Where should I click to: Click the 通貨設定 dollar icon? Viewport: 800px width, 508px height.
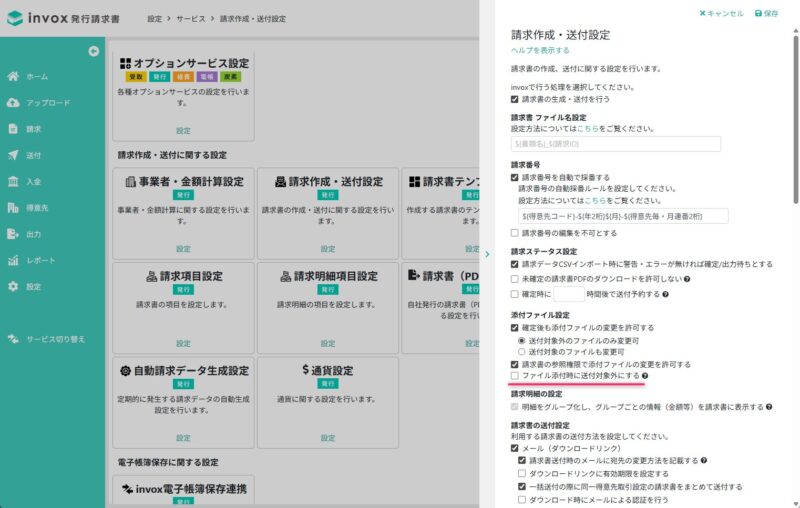305,370
